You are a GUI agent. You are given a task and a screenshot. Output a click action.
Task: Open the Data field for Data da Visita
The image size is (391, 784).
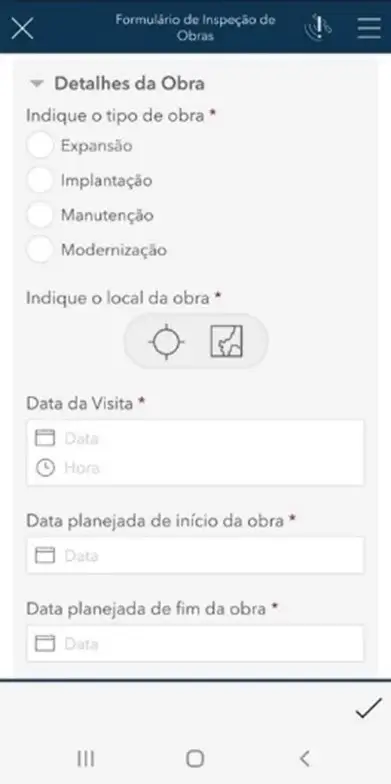click(x=195, y=438)
